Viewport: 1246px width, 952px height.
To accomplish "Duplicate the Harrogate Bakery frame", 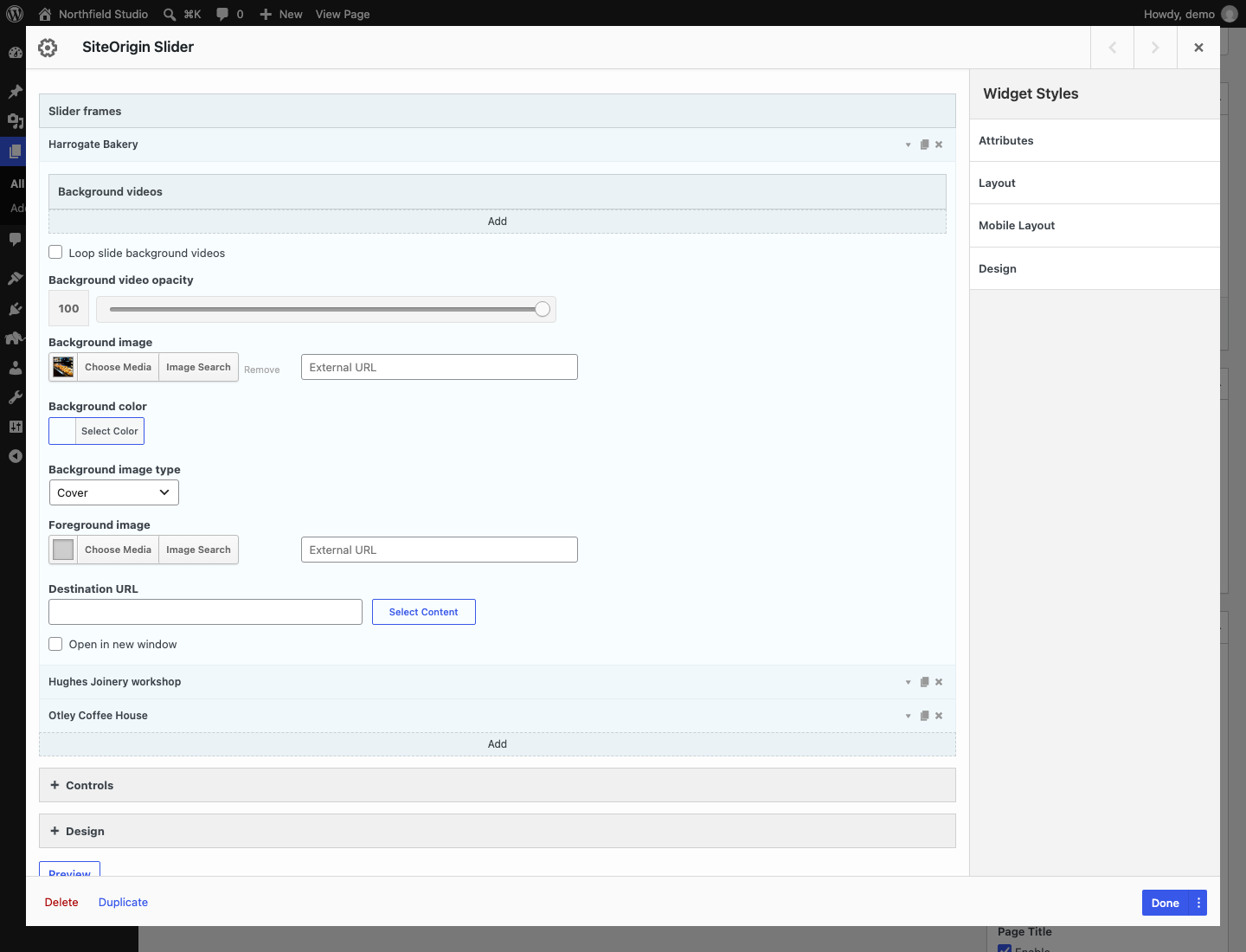I will (x=924, y=145).
